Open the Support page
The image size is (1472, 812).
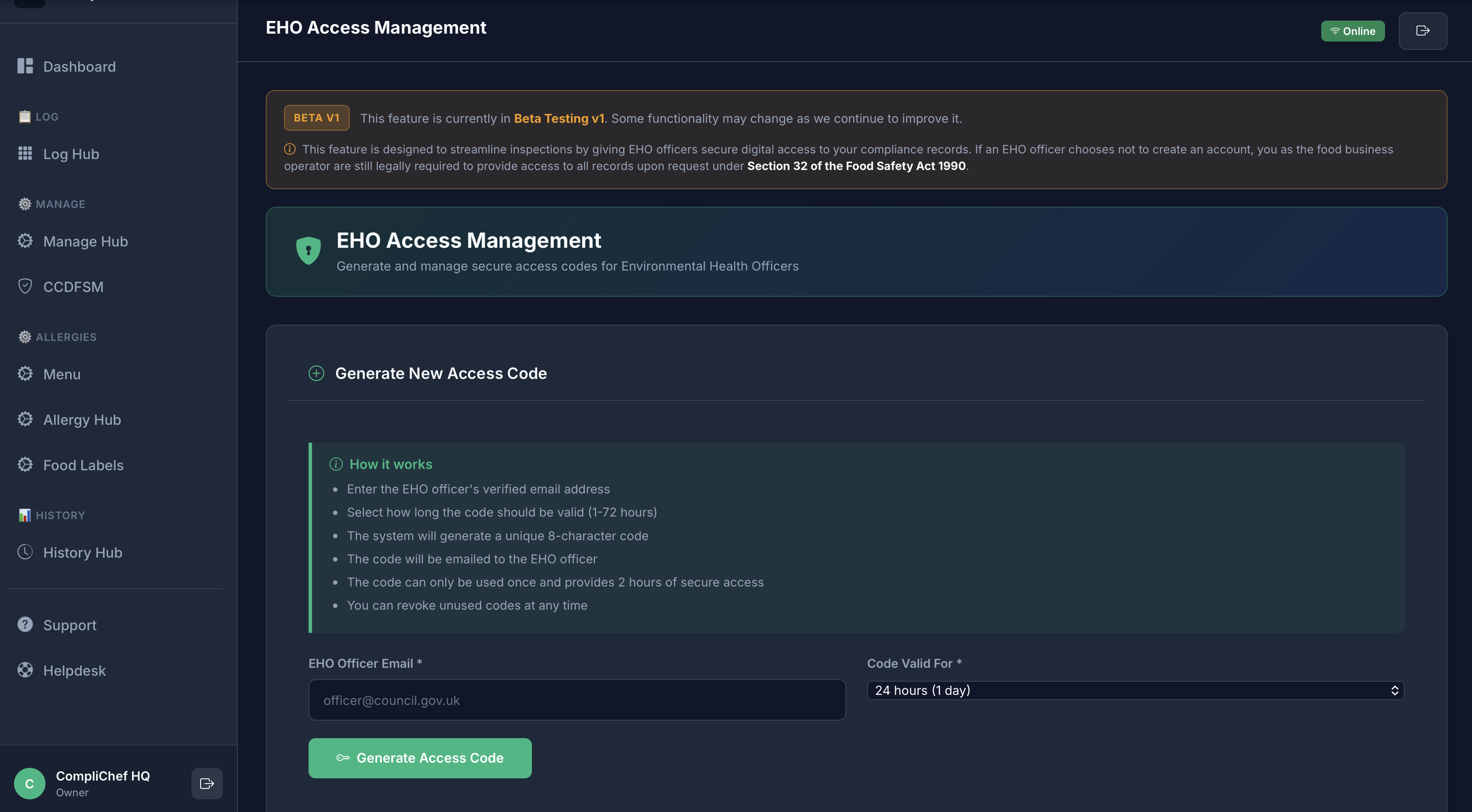click(x=70, y=625)
